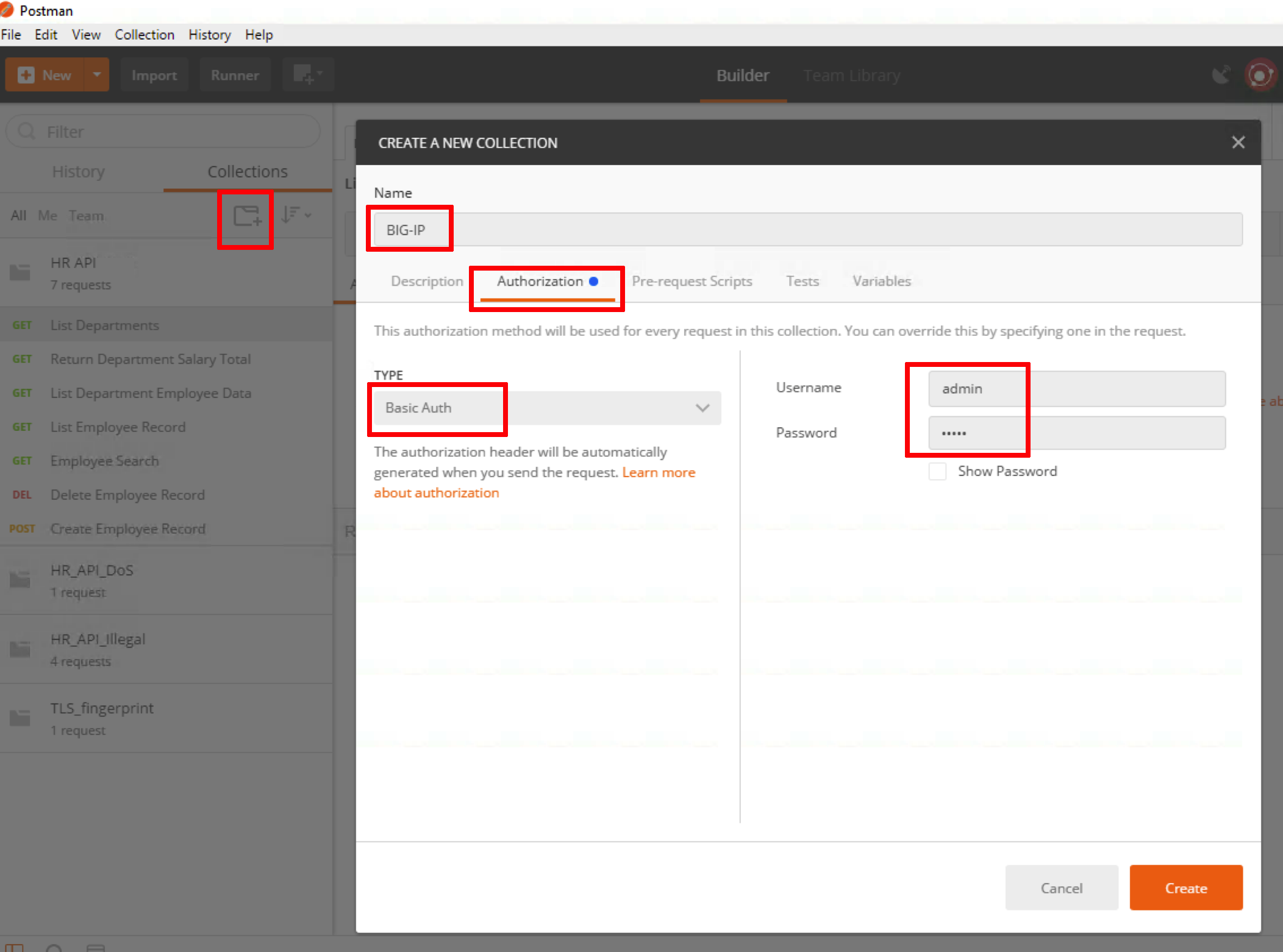The width and height of the screenshot is (1283, 952).
Task: Open the authorization TYPE dropdown
Action: (x=547, y=408)
